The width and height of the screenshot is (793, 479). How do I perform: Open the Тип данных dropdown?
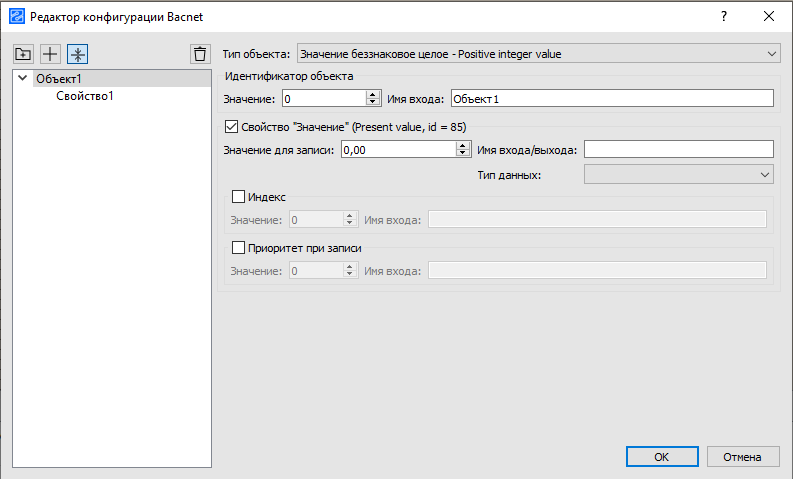[x=679, y=175]
